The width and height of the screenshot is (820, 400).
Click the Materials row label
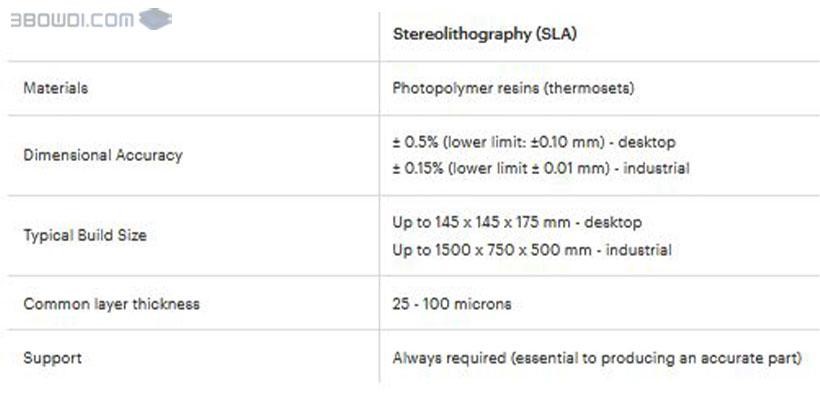click(x=55, y=88)
